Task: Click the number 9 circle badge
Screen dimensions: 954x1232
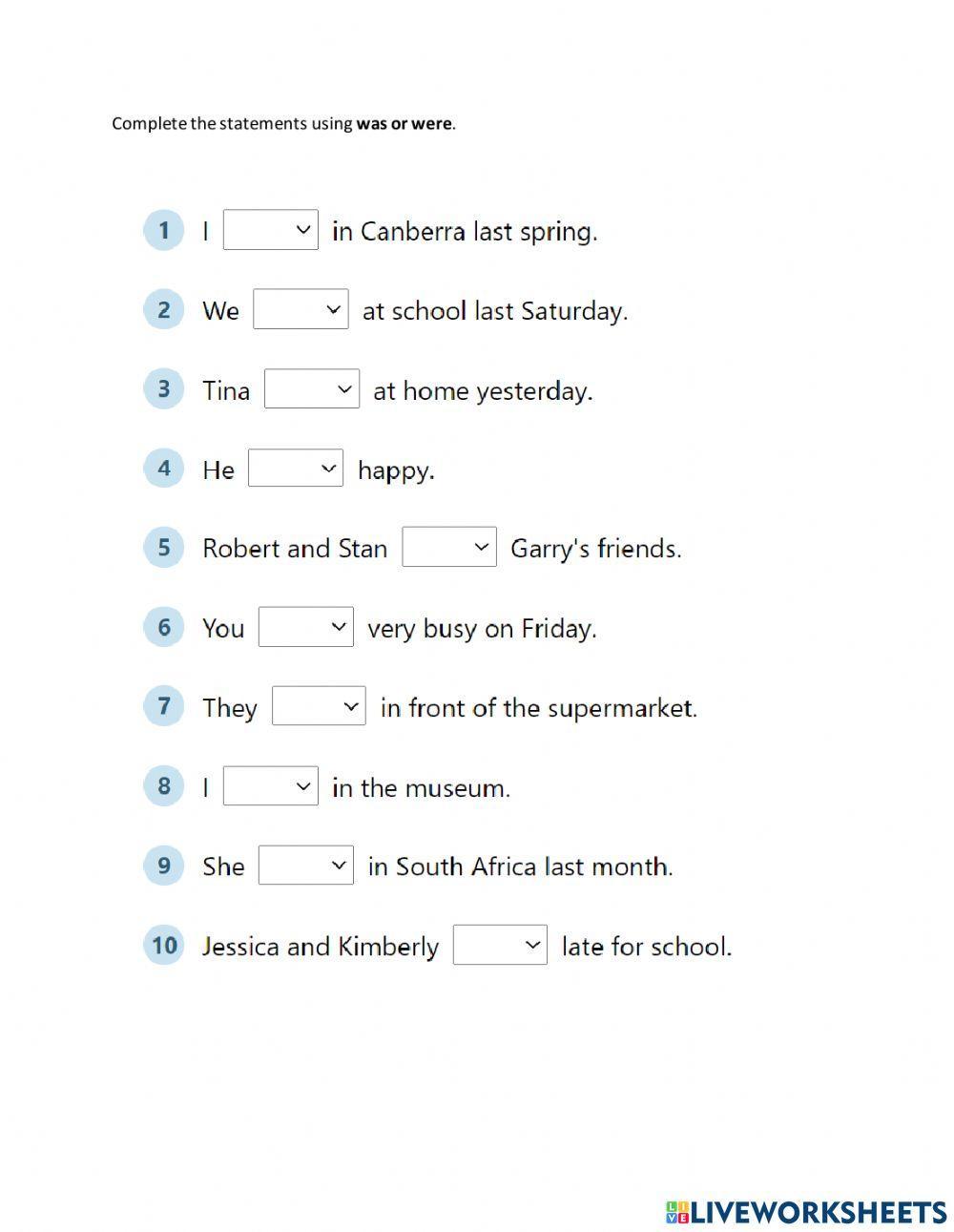Action: click(x=164, y=866)
